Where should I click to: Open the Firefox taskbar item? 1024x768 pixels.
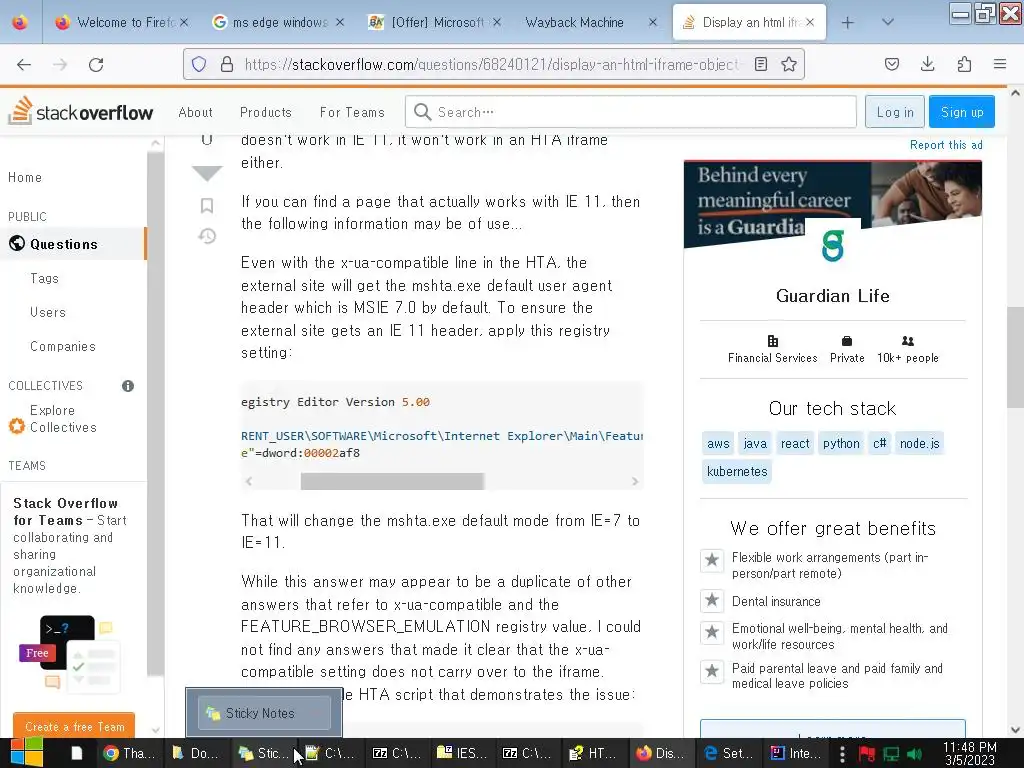(658, 754)
